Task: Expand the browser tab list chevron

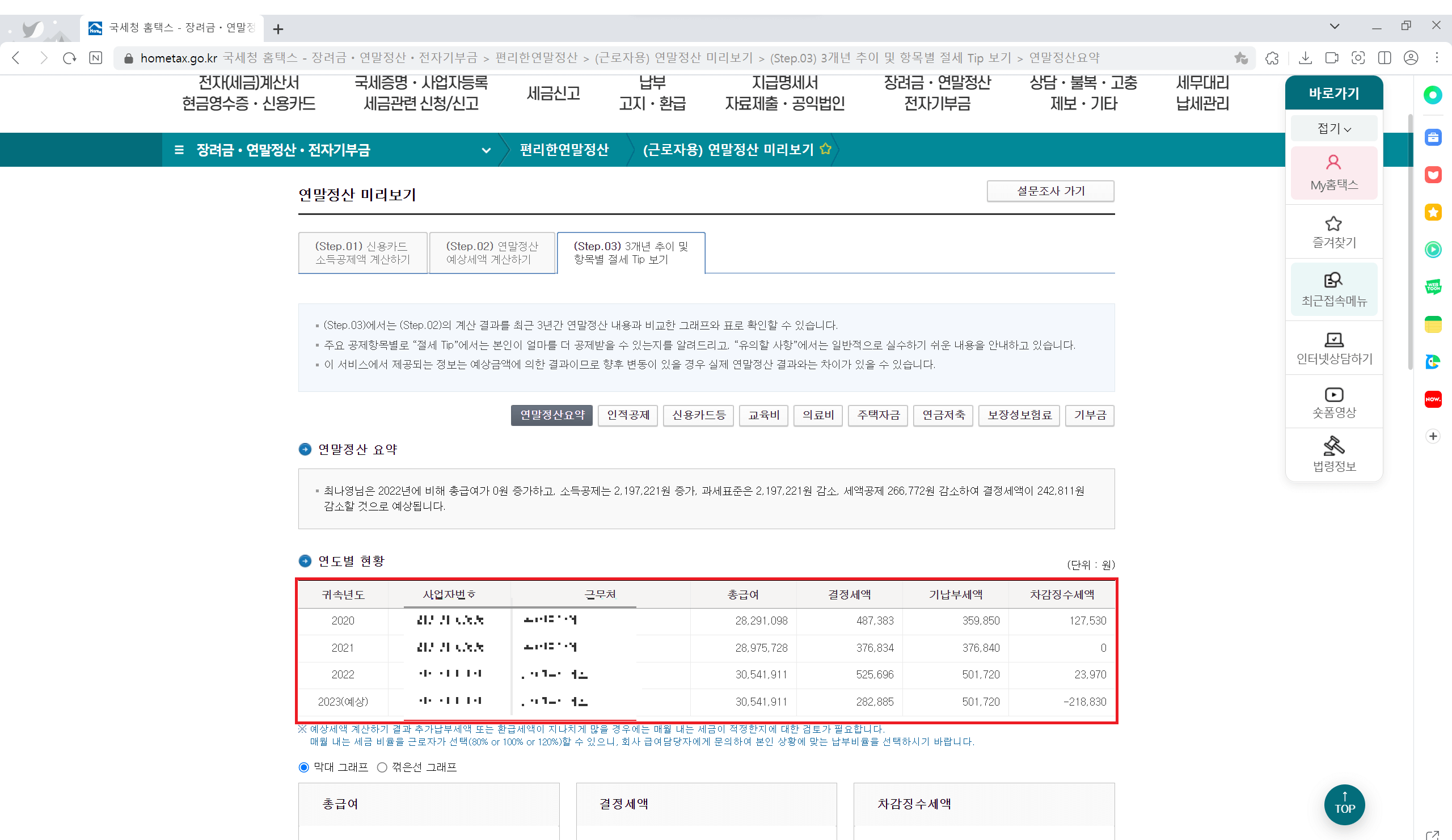Action: 1335,26
